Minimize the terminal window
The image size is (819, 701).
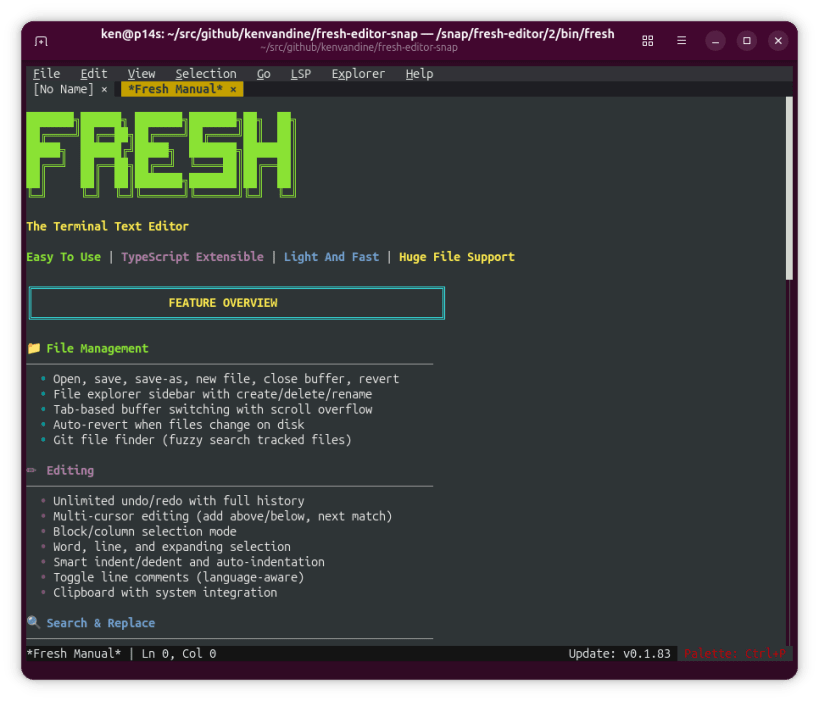tap(715, 41)
